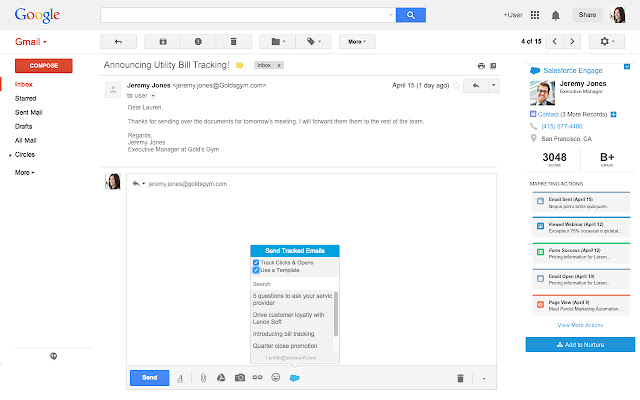Click View More Actions link
This screenshot has width=640, height=400.
click(580, 325)
